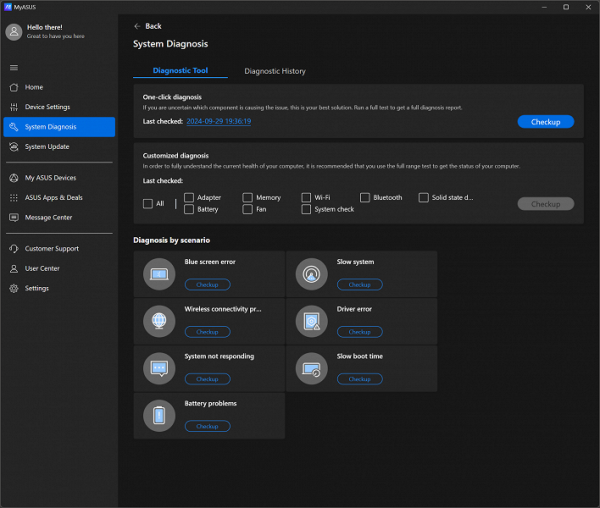Screen dimensions: 600x508
Task: Click the Blue screen error scenario icon
Action: coord(159,274)
